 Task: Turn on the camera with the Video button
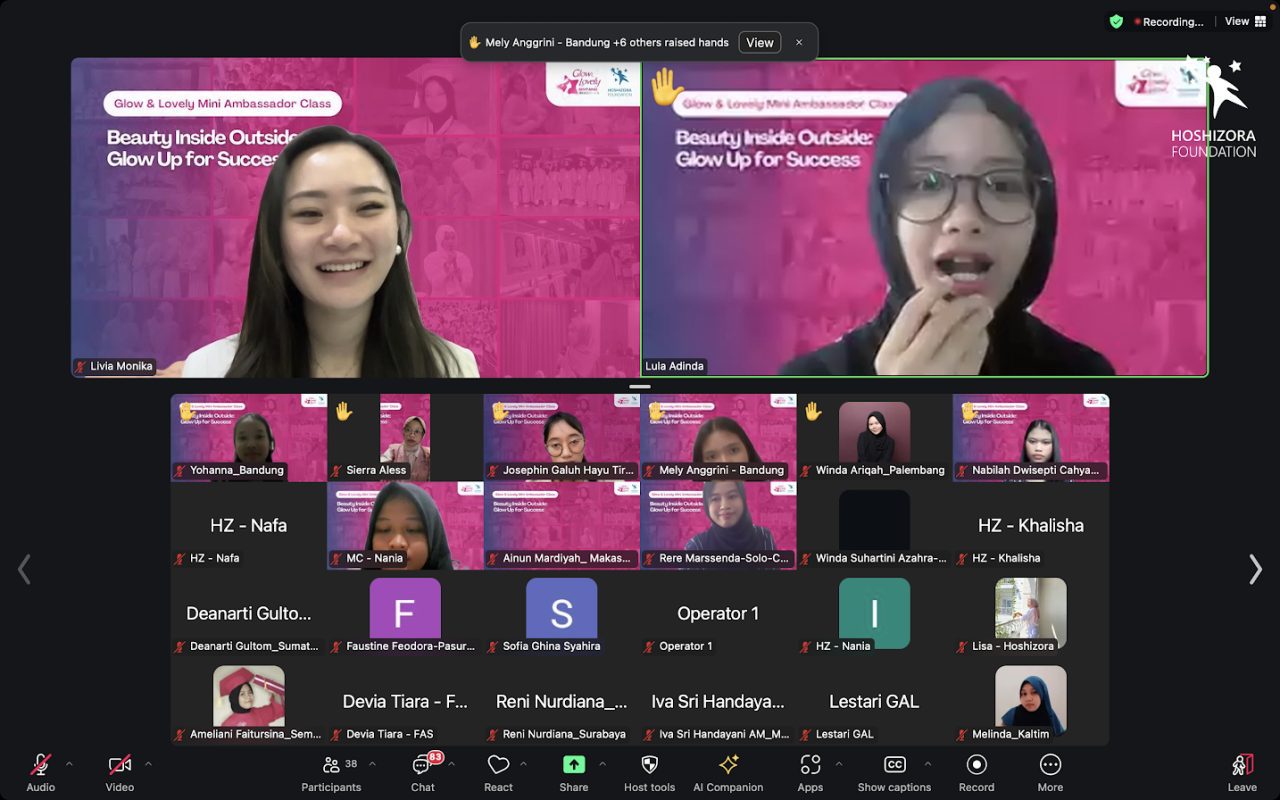pyautogui.click(x=120, y=773)
